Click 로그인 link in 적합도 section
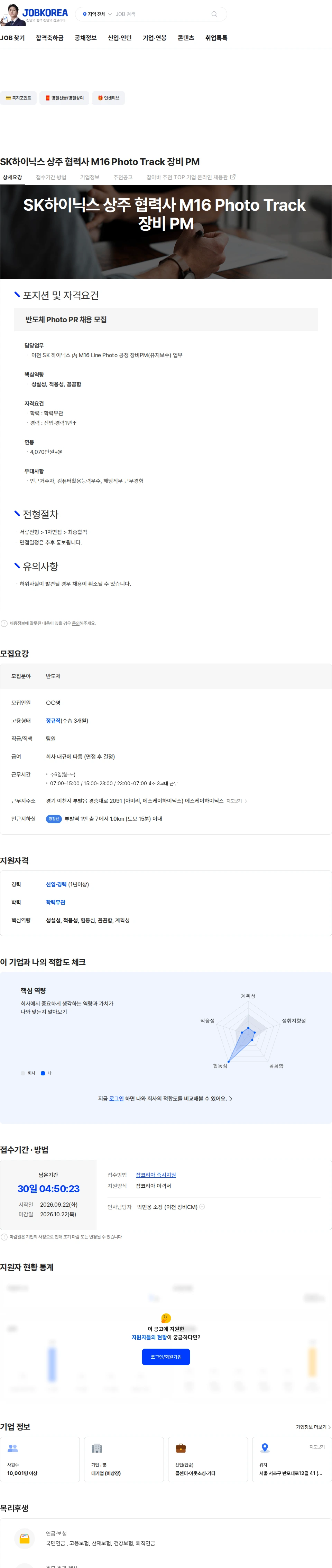The width and height of the screenshot is (332, 1568). coord(116,1099)
